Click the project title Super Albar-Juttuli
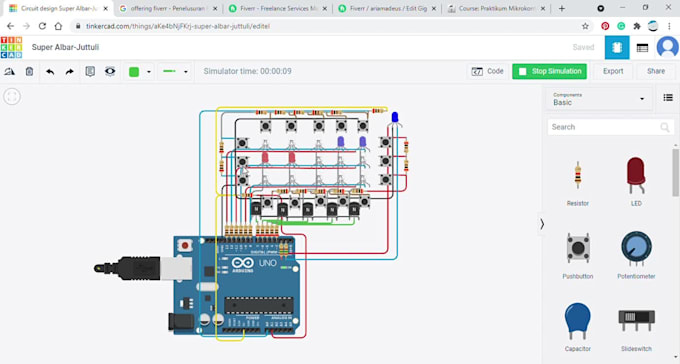680x364 pixels. pos(65,47)
